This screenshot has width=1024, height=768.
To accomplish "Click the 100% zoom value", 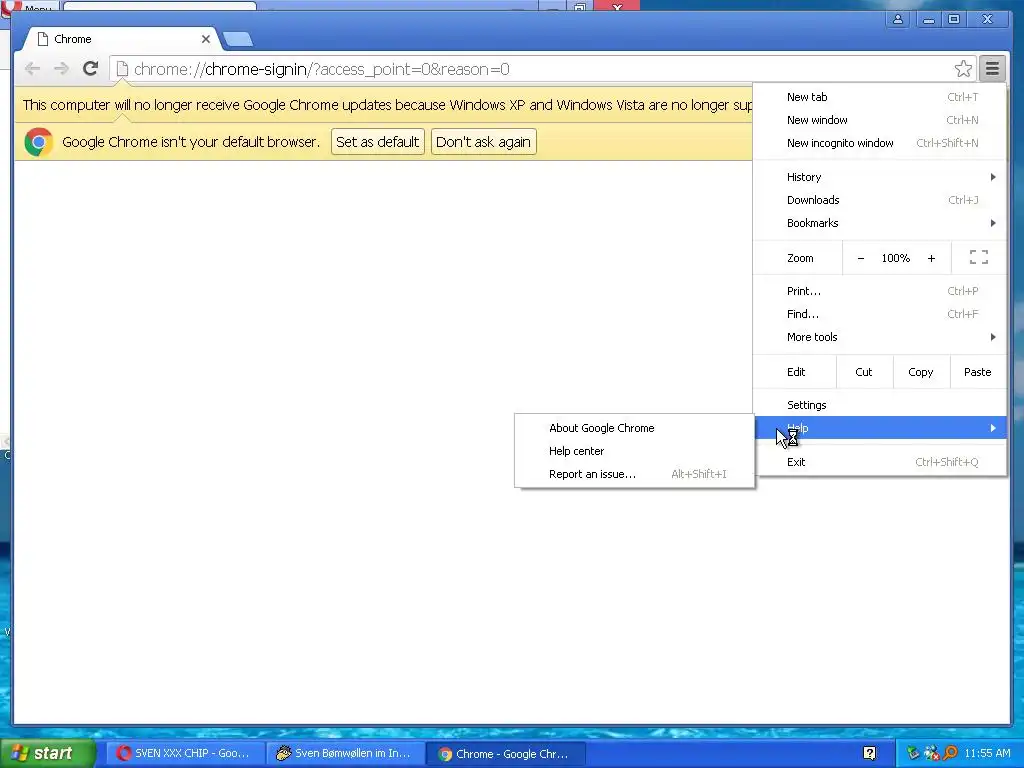I will (x=895, y=258).
